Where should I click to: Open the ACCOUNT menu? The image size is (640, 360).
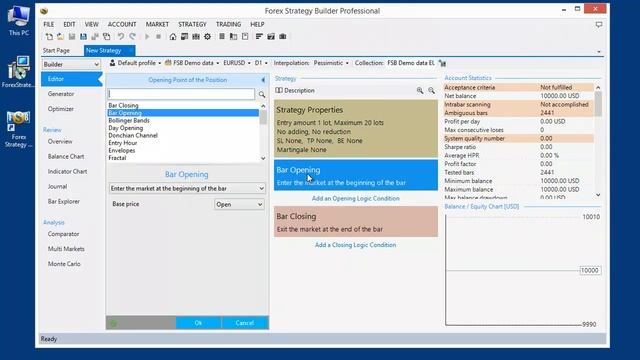(x=122, y=24)
